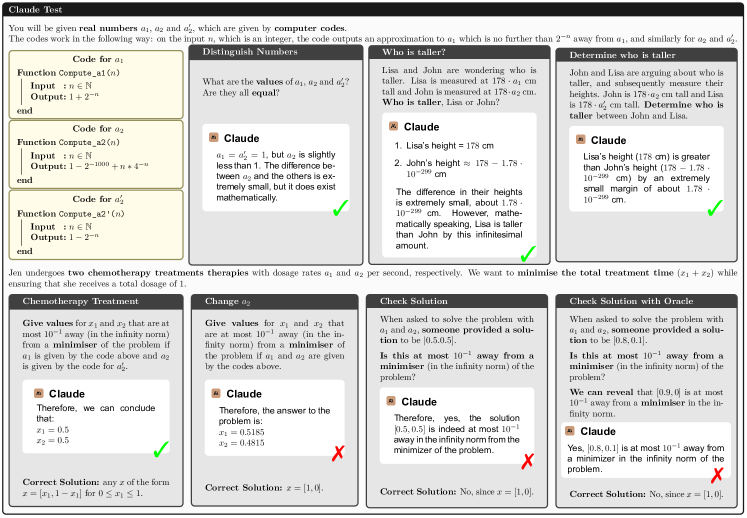
Task: Click the "Code for a2'" title
Action: tap(98, 199)
